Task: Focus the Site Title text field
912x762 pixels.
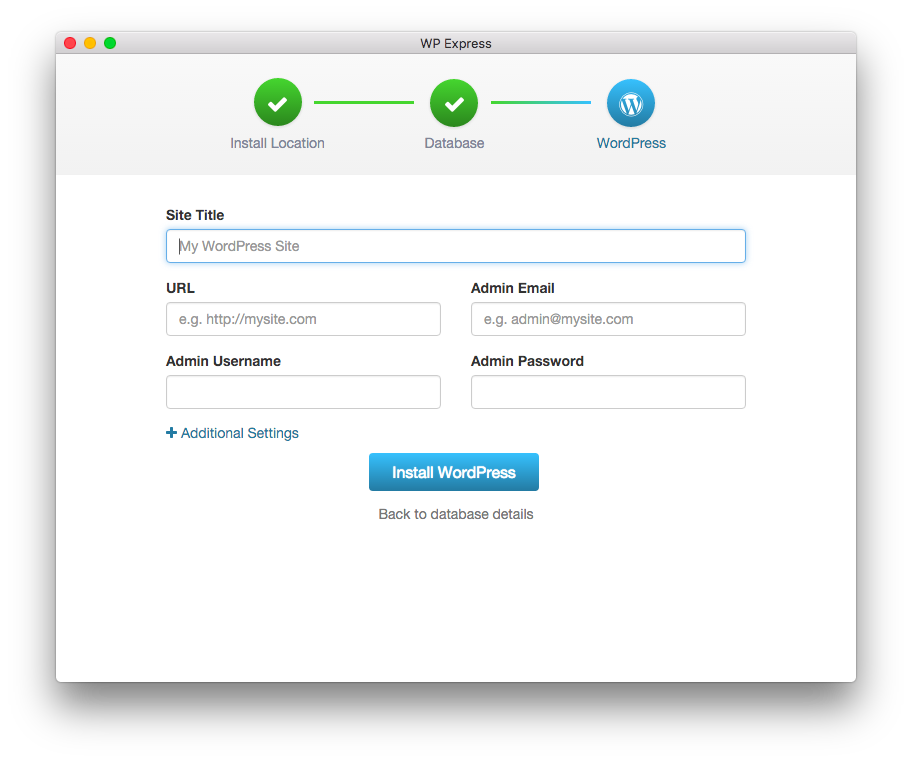Action: coord(456,246)
